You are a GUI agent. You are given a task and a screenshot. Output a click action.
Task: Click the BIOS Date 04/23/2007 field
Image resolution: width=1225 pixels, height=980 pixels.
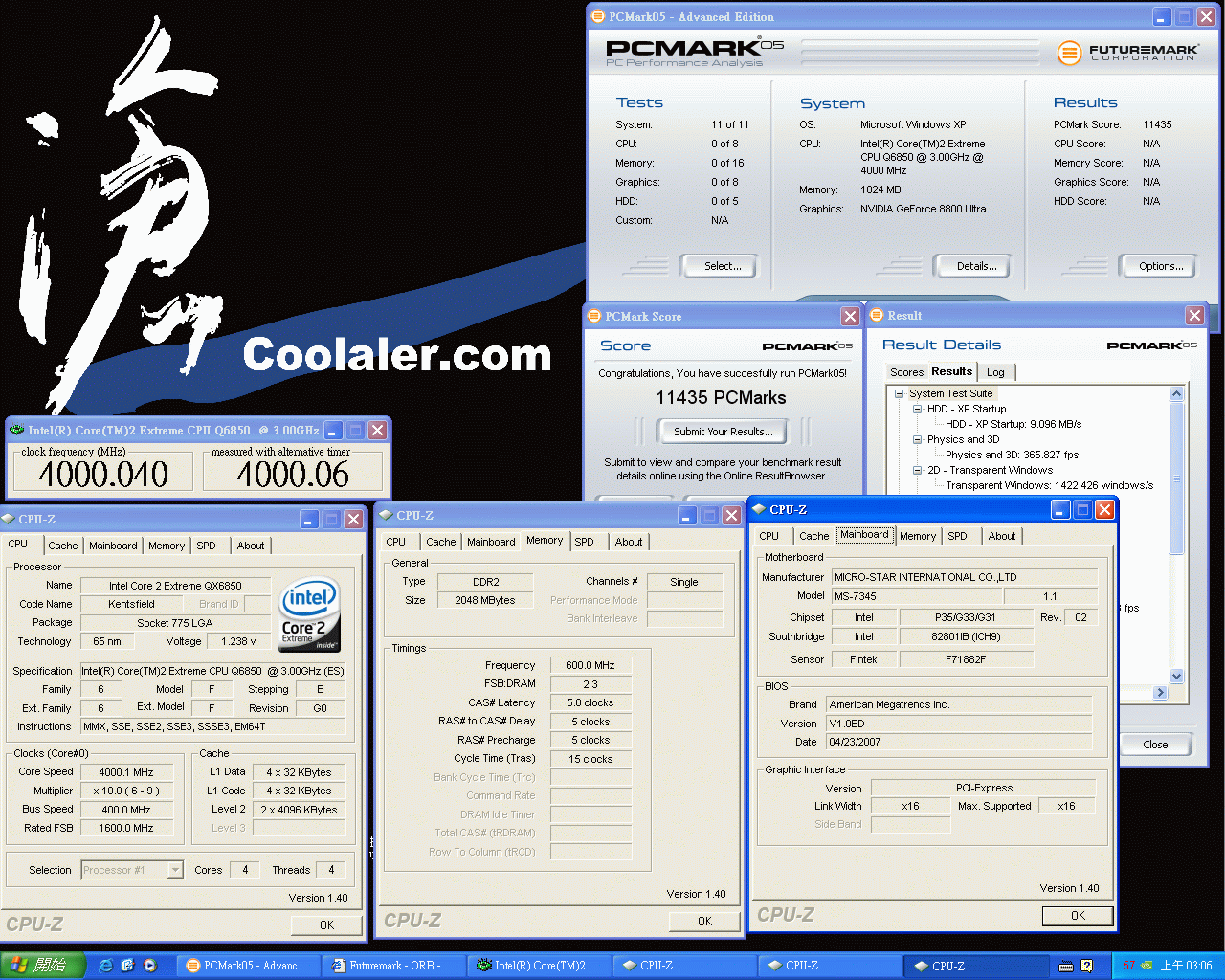click(959, 742)
